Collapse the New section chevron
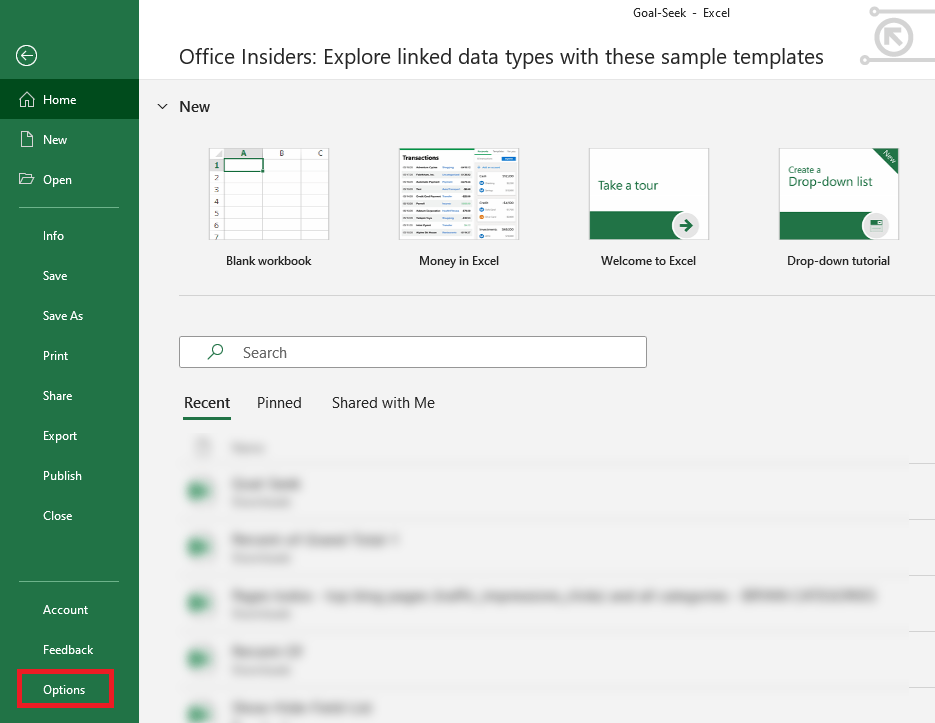The width and height of the screenshot is (935, 723). [162, 106]
